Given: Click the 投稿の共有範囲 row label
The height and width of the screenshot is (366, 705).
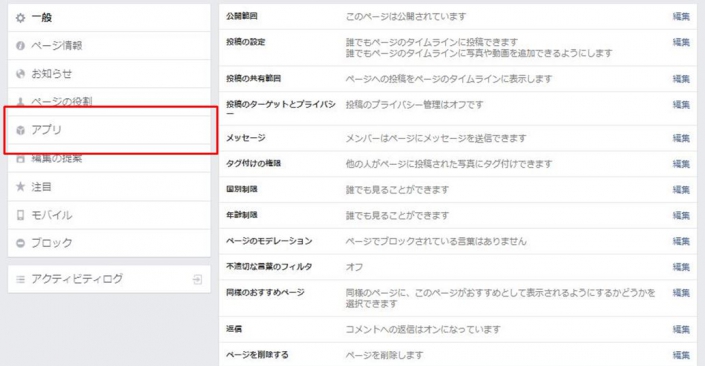Looking at the screenshot, I should click(253, 79).
